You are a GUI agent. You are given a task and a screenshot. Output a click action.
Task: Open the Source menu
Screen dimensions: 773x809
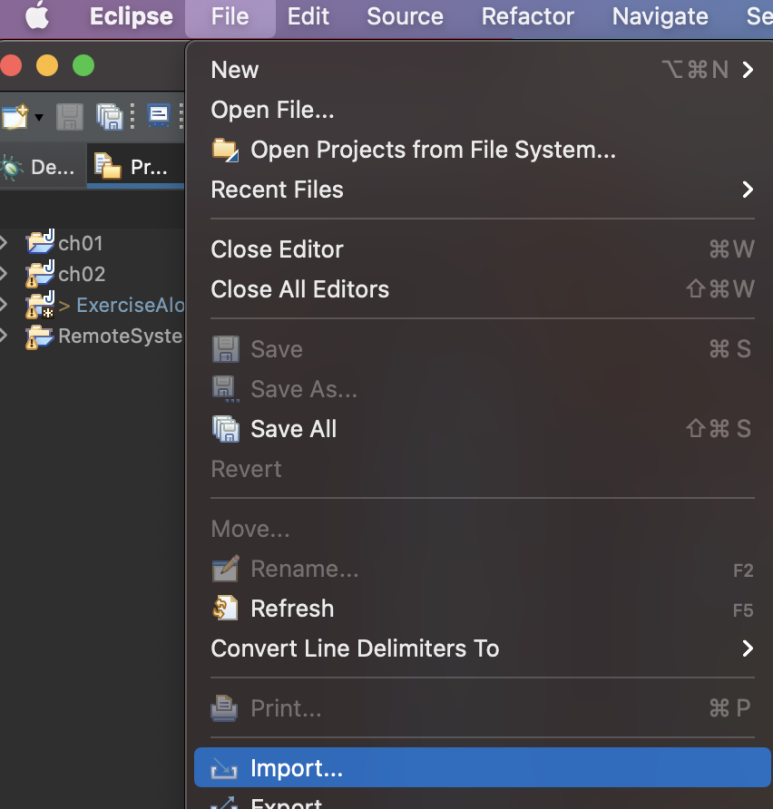(x=405, y=17)
